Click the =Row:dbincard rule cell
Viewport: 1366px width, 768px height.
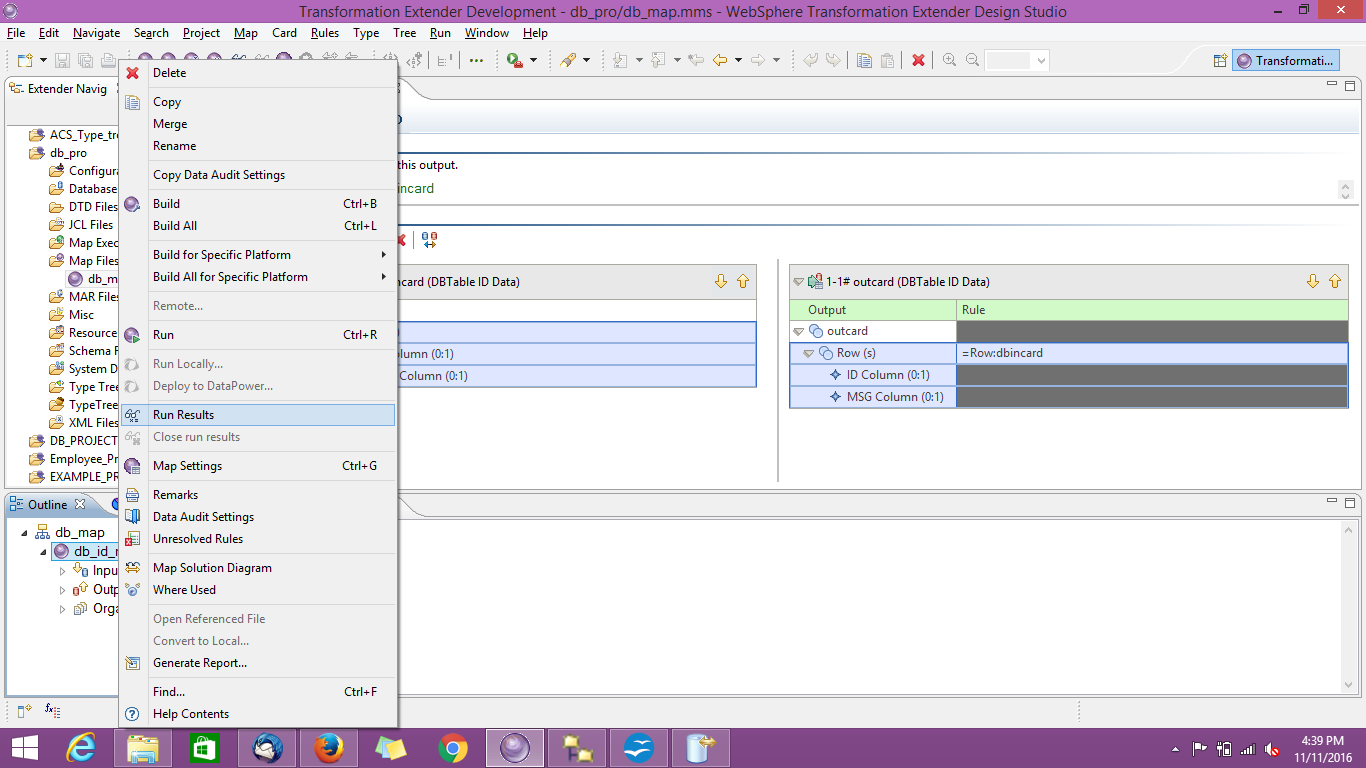coord(1005,352)
